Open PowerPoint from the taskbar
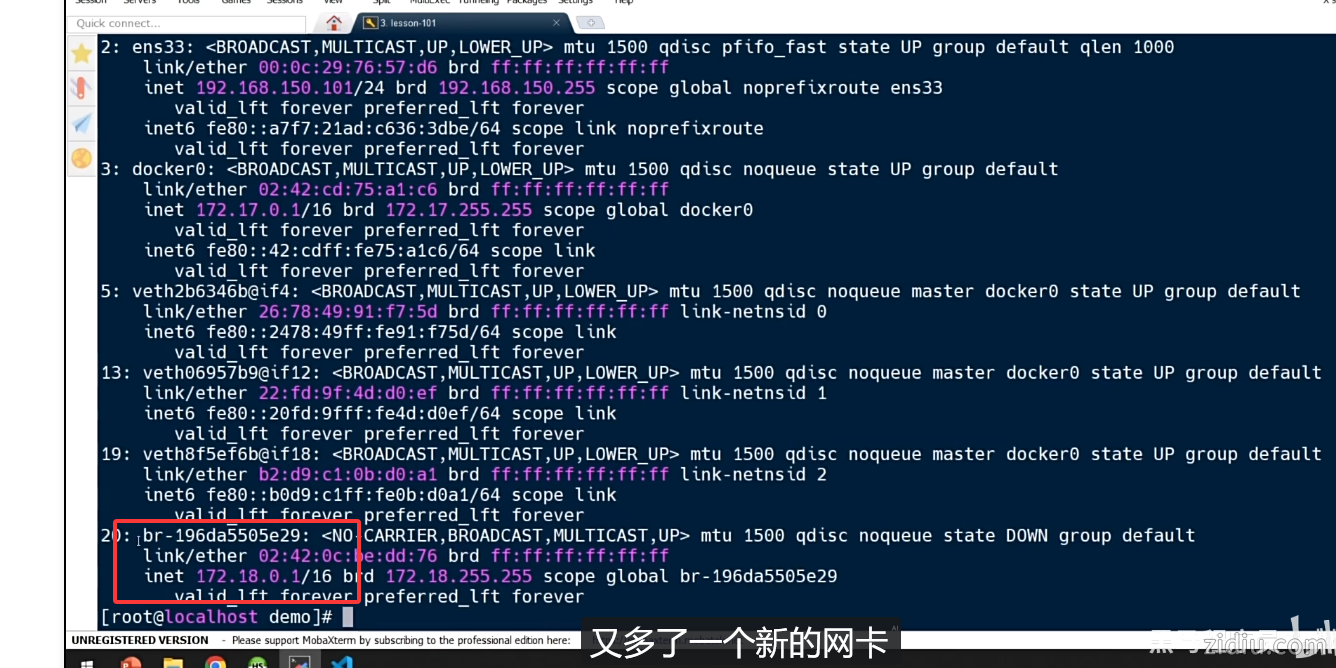This screenshot has width=1336, height=668. (131, 661)
